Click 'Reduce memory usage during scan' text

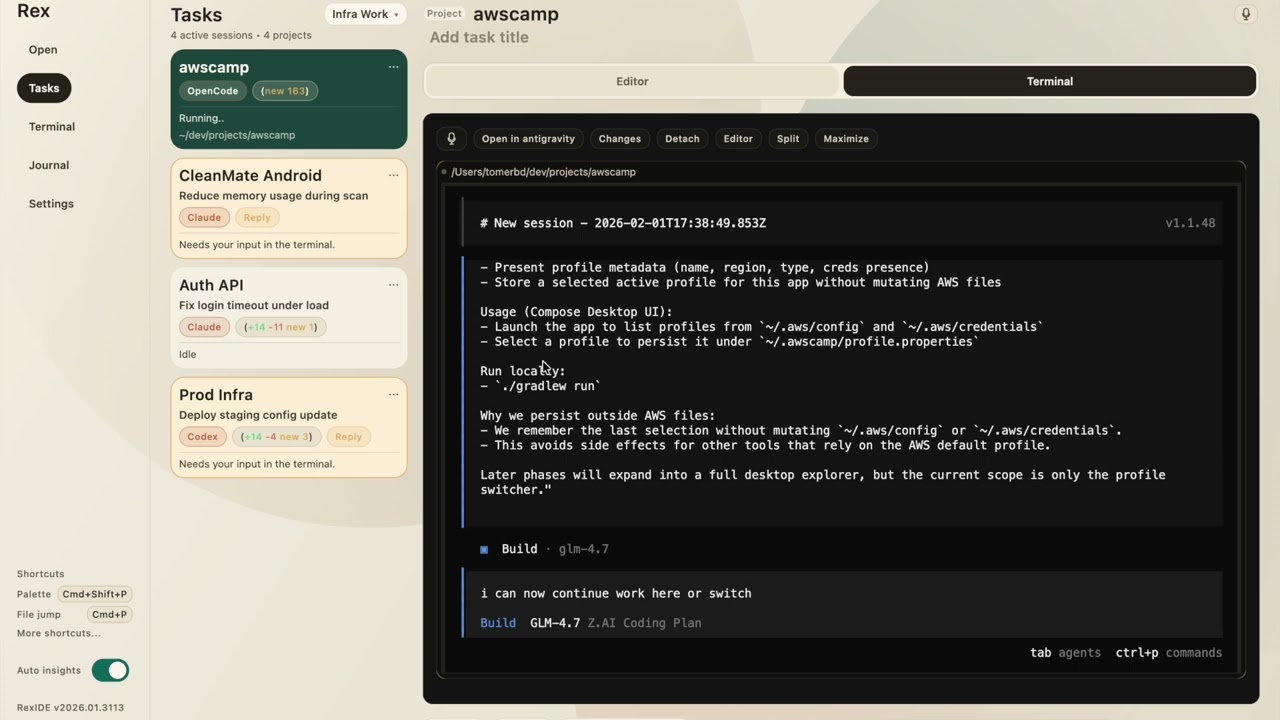pyautogui.click(x=274, y=196)
